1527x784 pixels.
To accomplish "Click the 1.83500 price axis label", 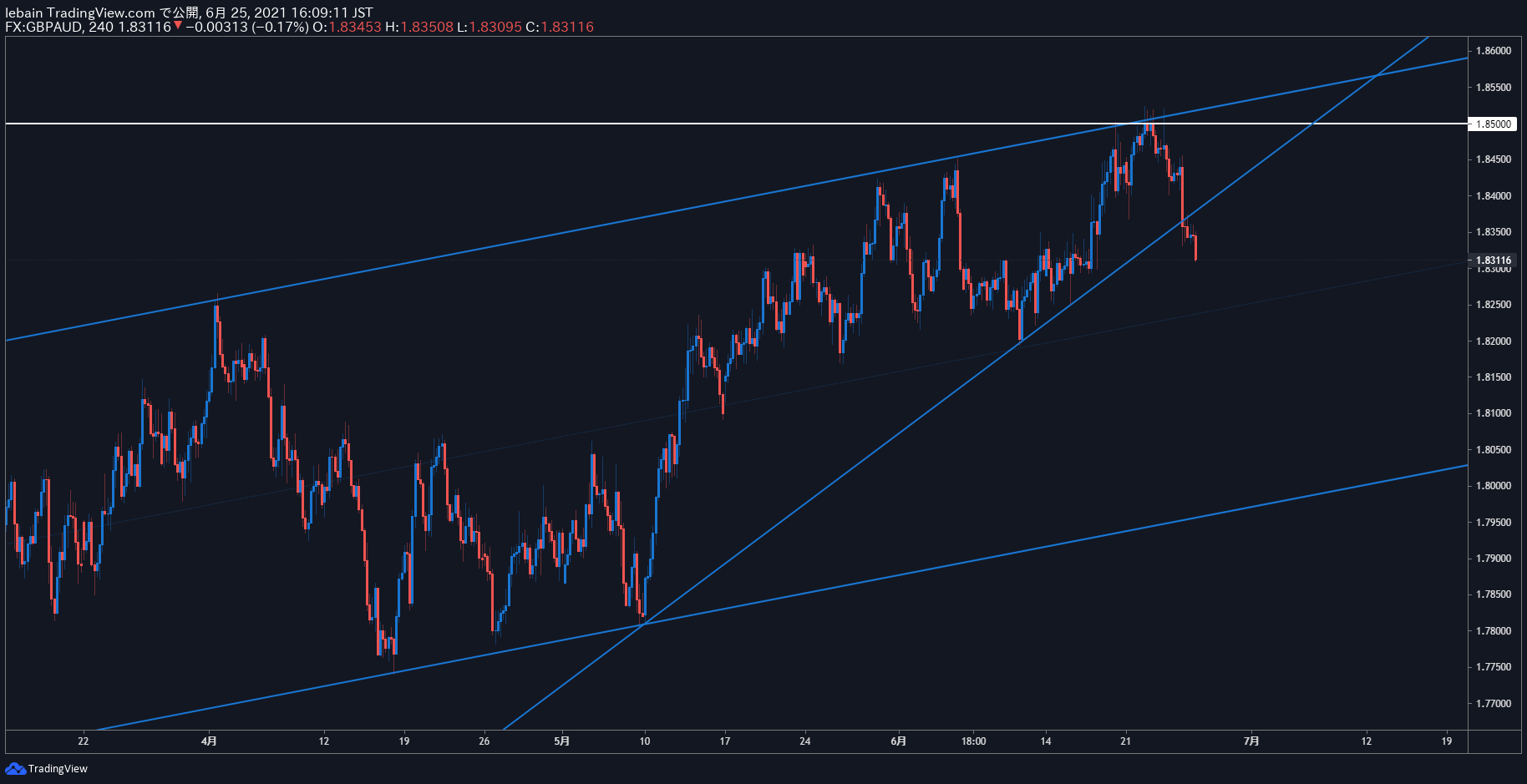I will (1493, 232).
